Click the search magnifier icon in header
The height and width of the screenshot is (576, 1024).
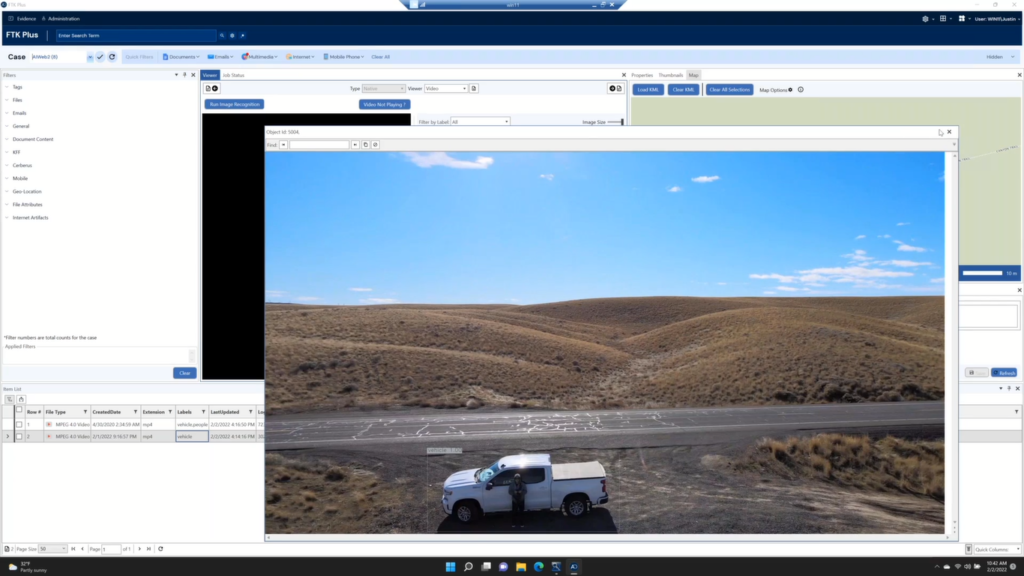pos(222,35)
